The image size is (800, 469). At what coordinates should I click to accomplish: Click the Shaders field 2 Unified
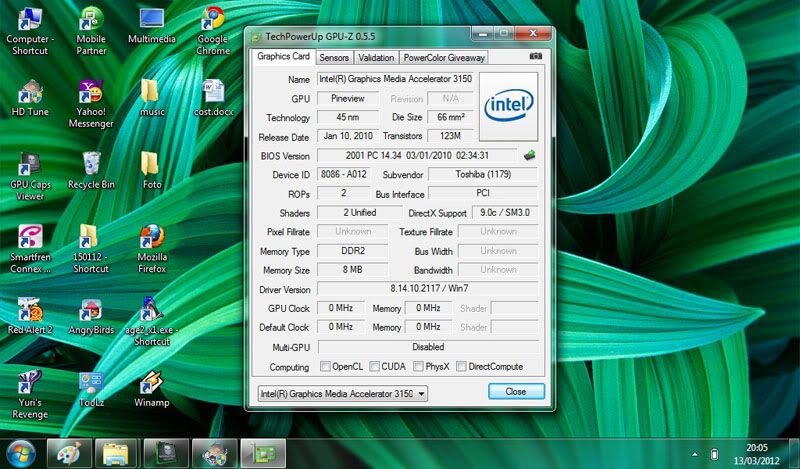tap(360, 213)
